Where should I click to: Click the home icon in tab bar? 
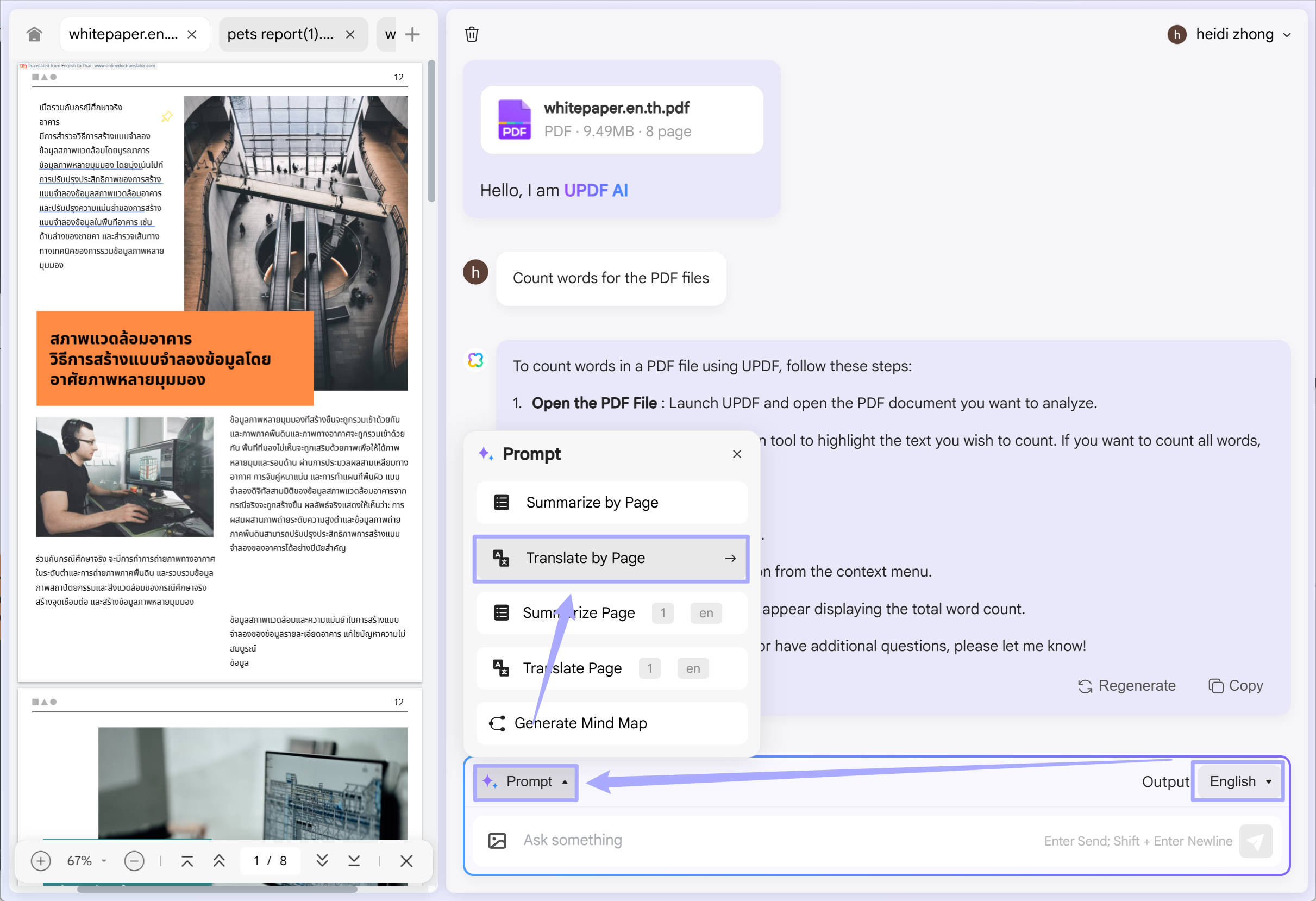(34, 35)
